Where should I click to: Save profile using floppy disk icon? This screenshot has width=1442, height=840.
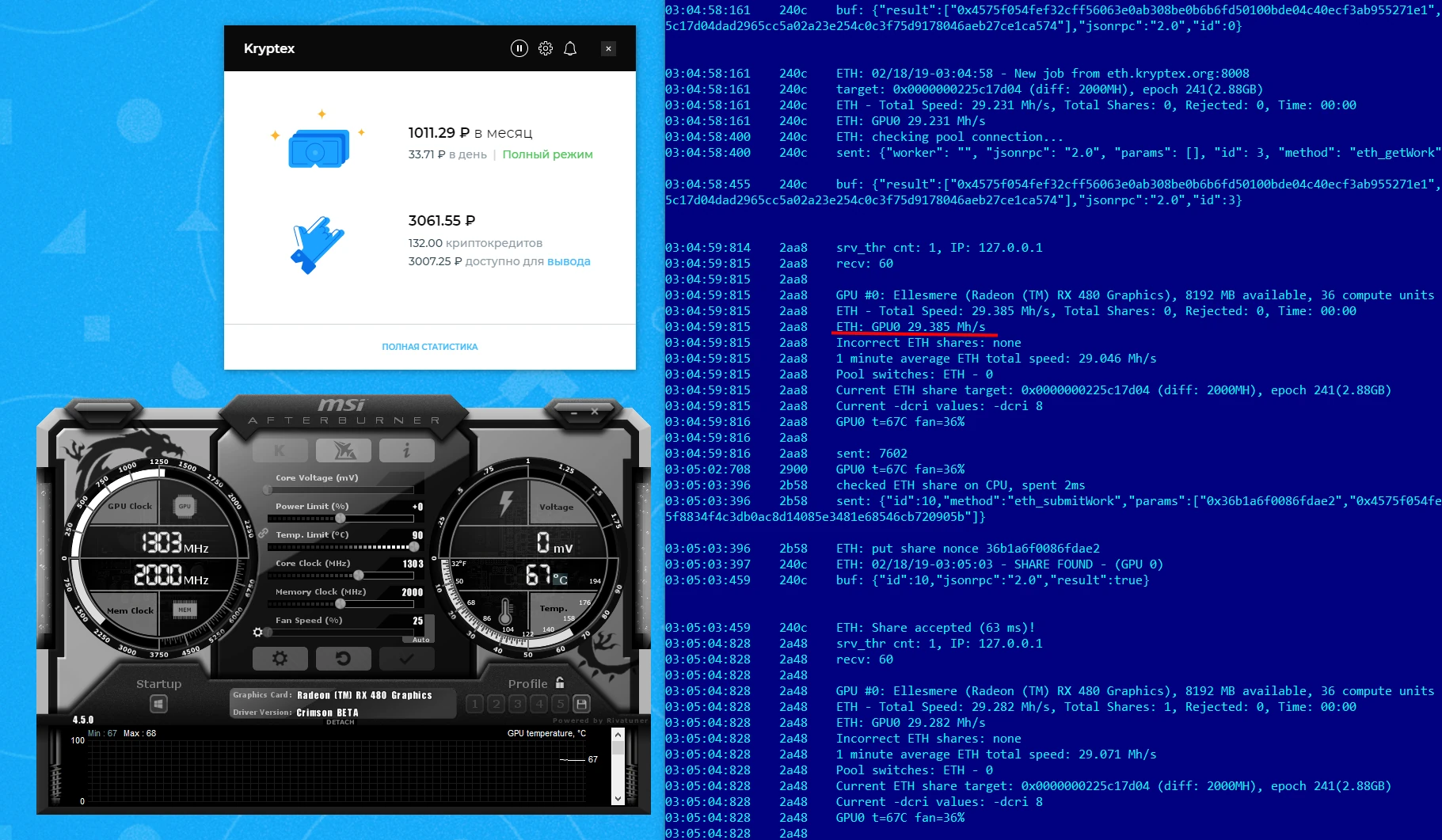coord(581,704)
